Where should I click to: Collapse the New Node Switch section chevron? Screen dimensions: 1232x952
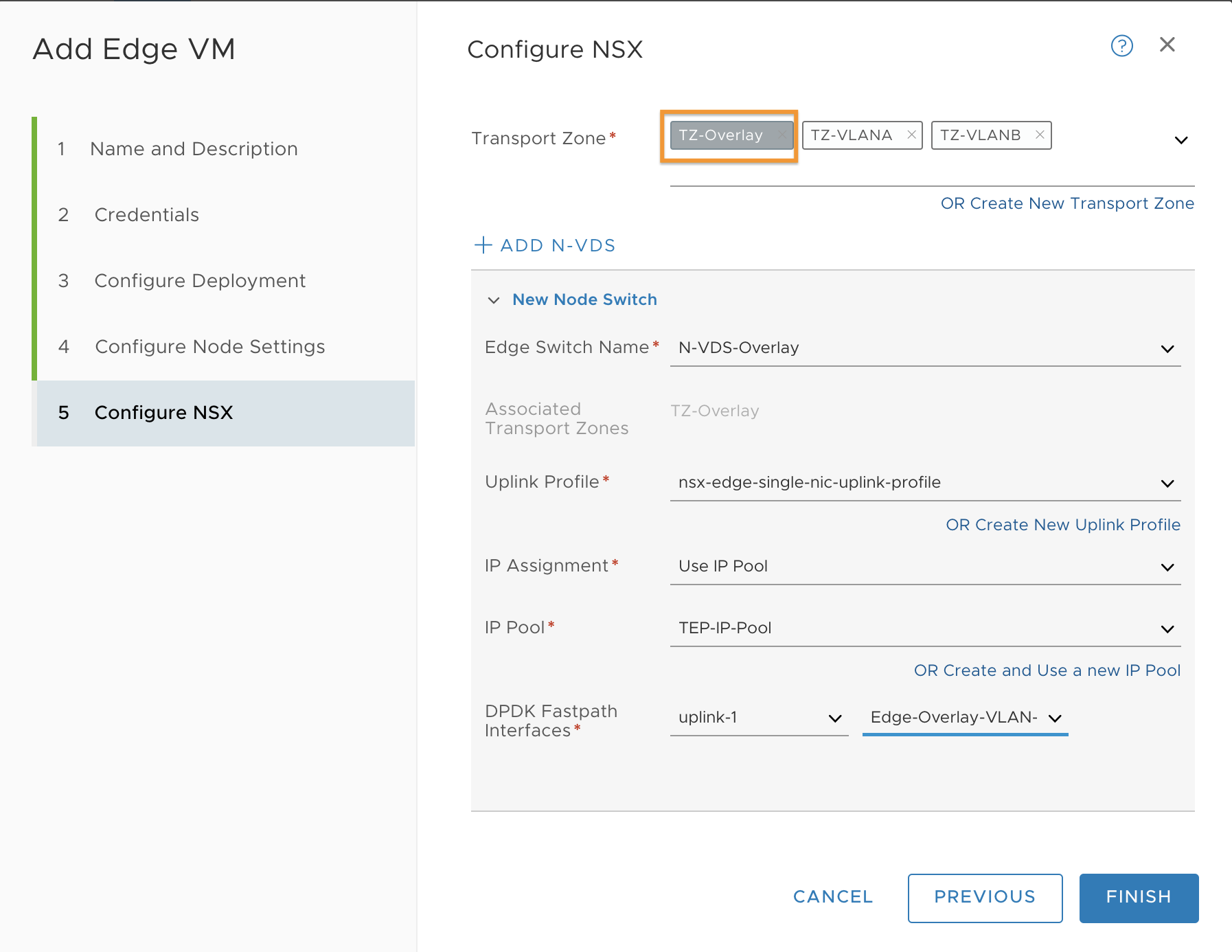tap(493, 300)
